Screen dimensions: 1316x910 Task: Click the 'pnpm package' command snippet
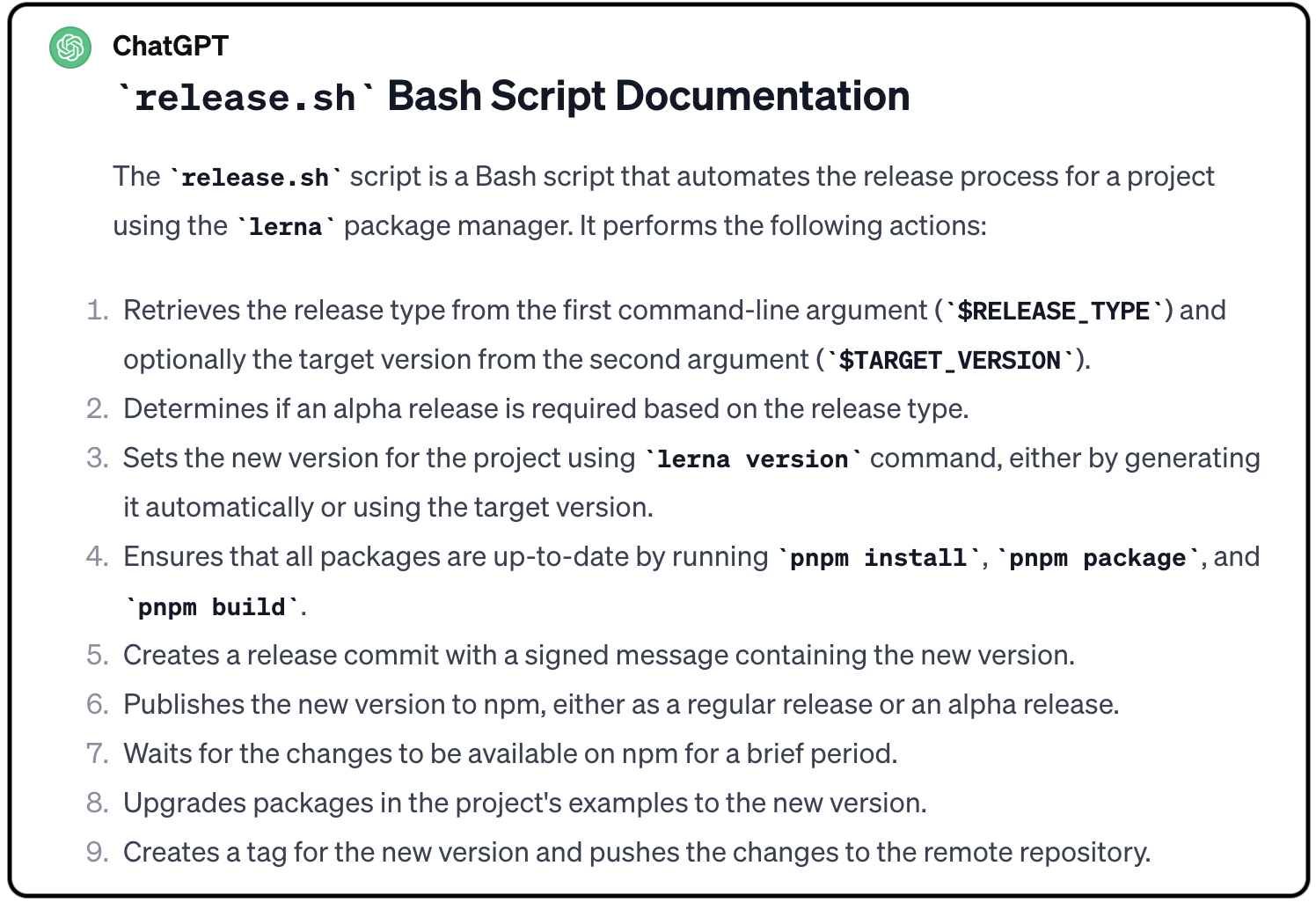click(x=1098, y=558)
